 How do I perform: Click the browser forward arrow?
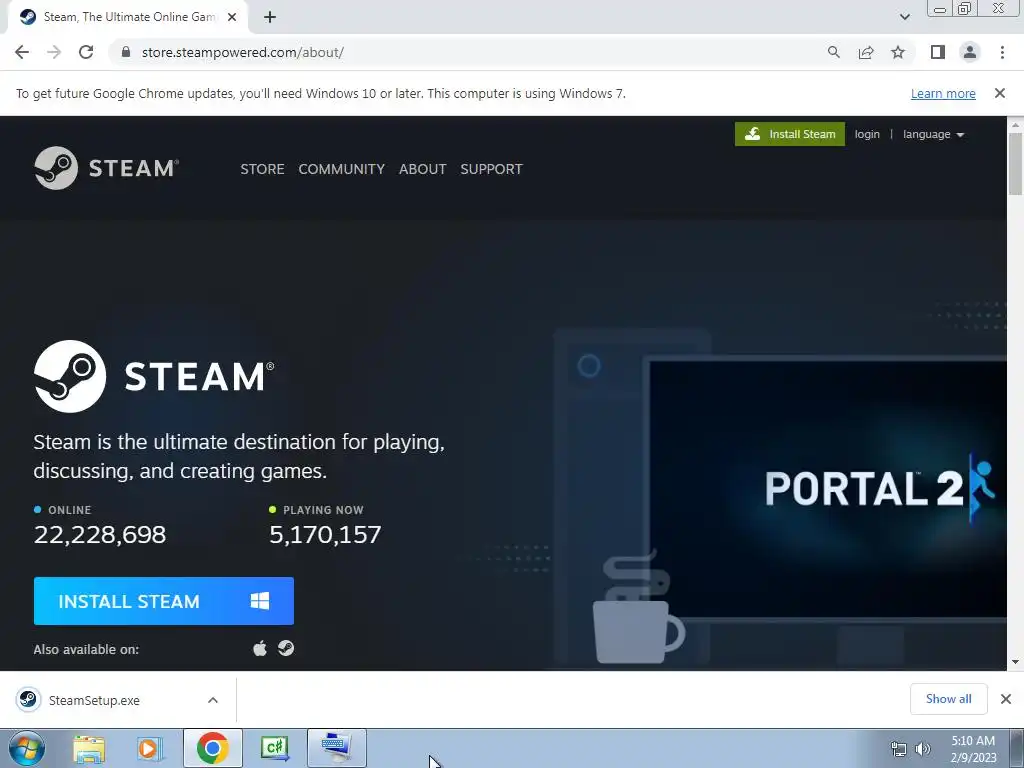pyautogui.click(x=54, y=52)
